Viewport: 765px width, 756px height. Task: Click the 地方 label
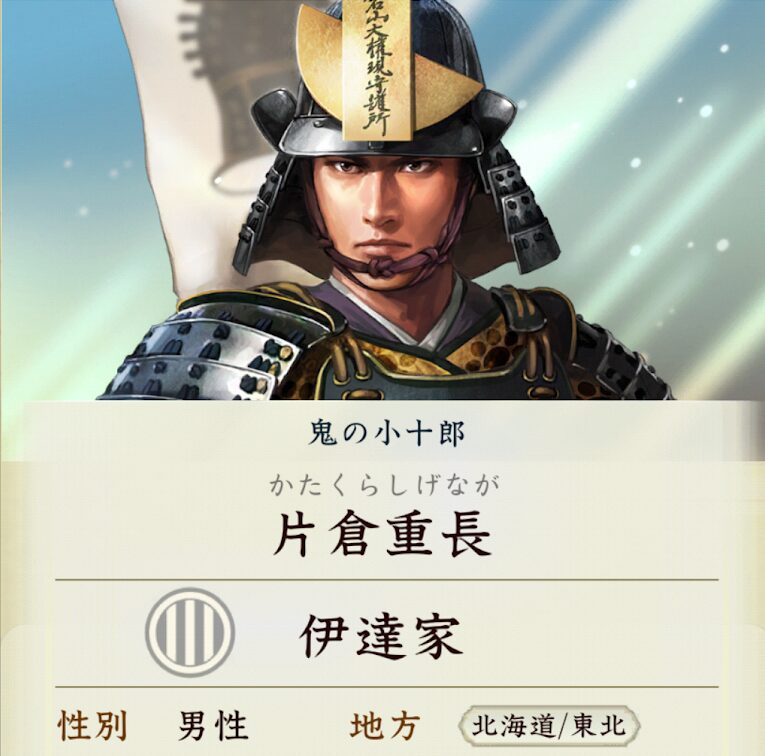click(385, 726)
